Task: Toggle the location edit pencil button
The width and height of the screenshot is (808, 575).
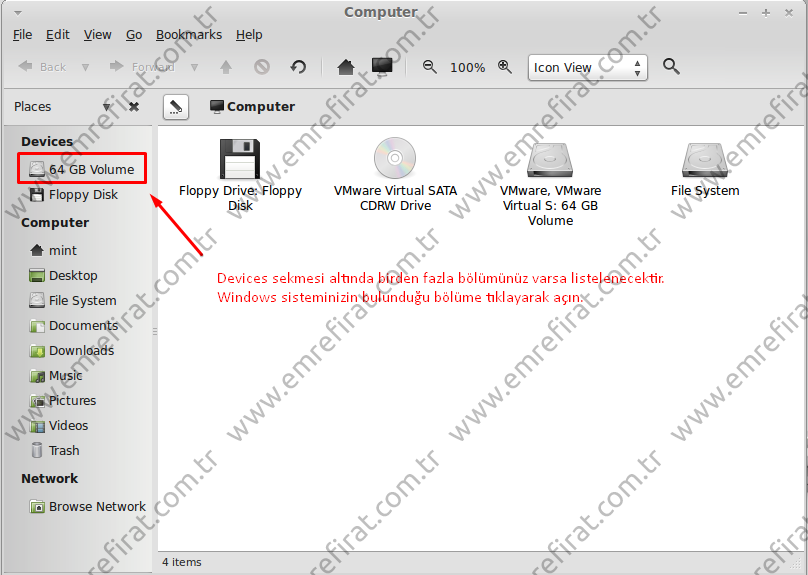Action: point(175,106)
